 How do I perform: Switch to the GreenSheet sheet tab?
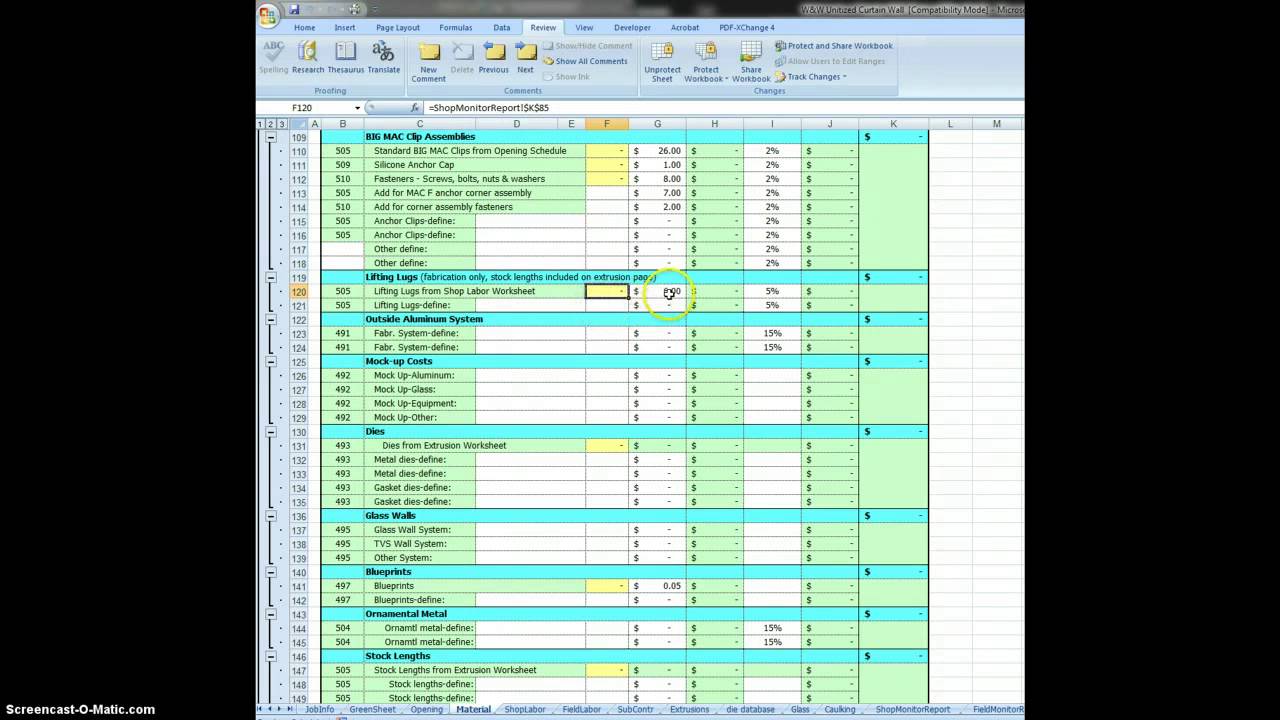click(x=372, y=709)
